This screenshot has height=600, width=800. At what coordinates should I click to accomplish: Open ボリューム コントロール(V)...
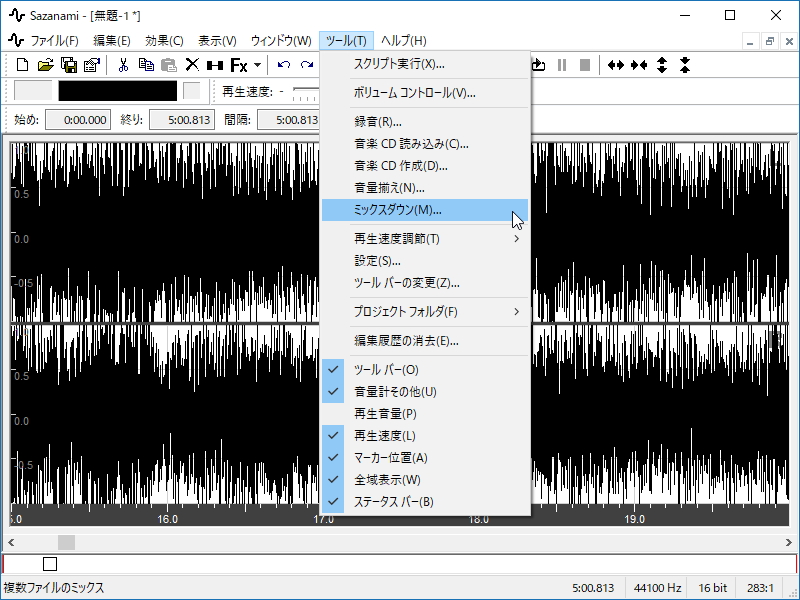pos(425,93)
